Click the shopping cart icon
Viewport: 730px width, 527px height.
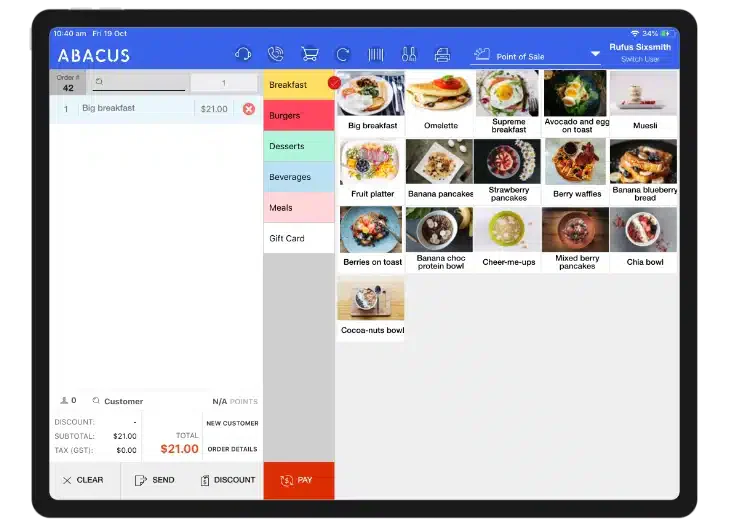tap(310, 54)
